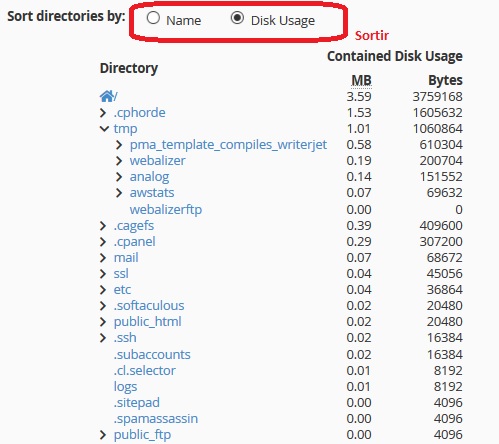Expand the .cpanel folder chevron
Screen dimensions: 499x444
tap(103, 242)
